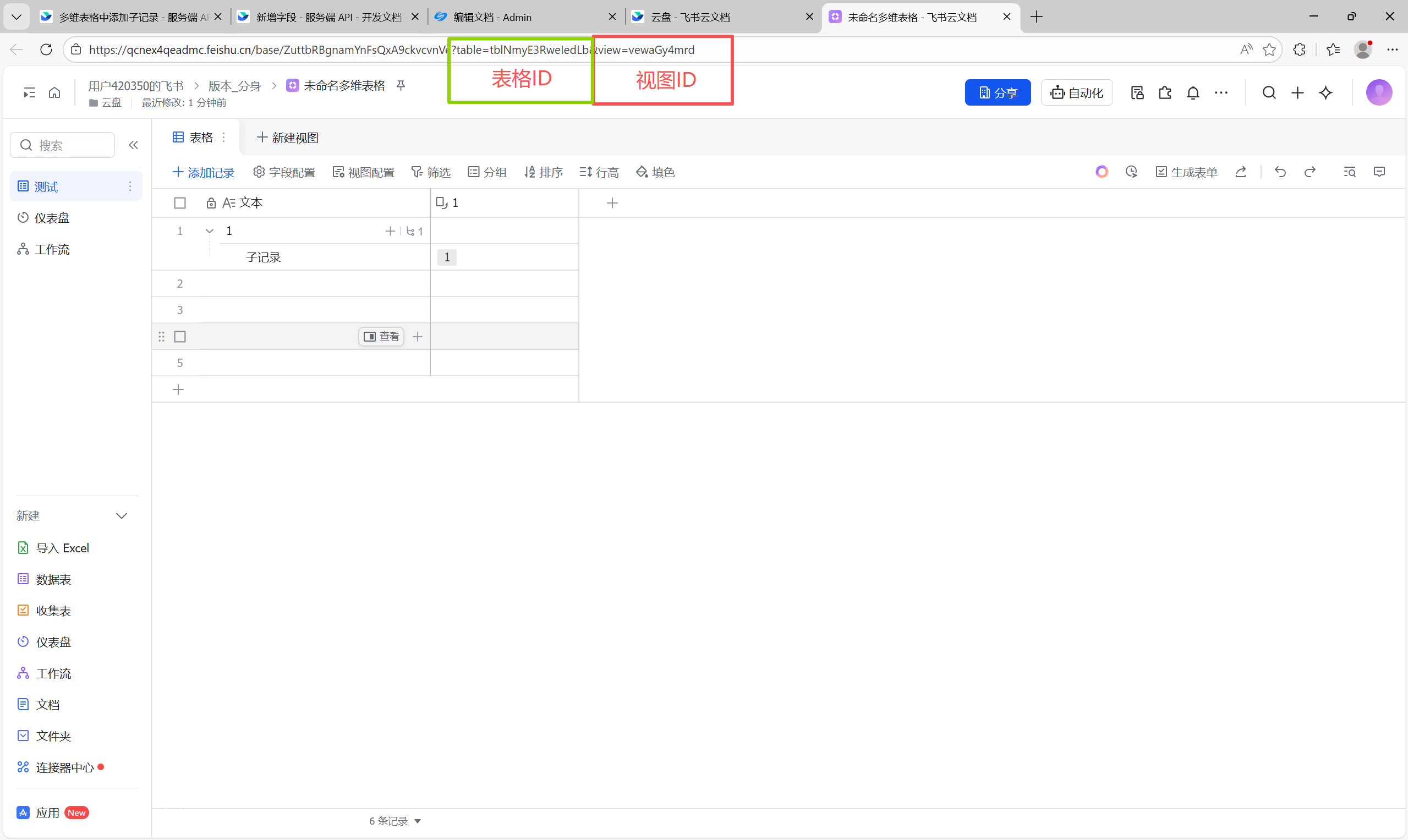Open the 6 条记录 count dropdown
Viewport: 1408px width, 840px height.
pyautogui.click(x=395, y=821)
